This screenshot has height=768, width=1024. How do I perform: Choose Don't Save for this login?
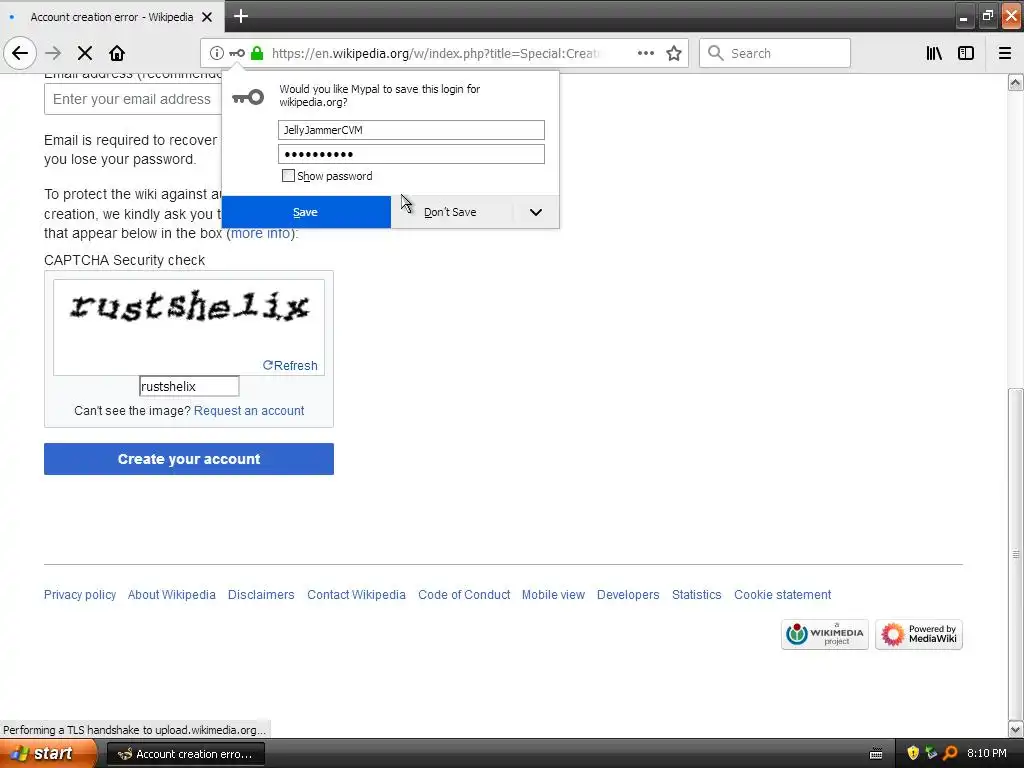[x=451, y=212]
